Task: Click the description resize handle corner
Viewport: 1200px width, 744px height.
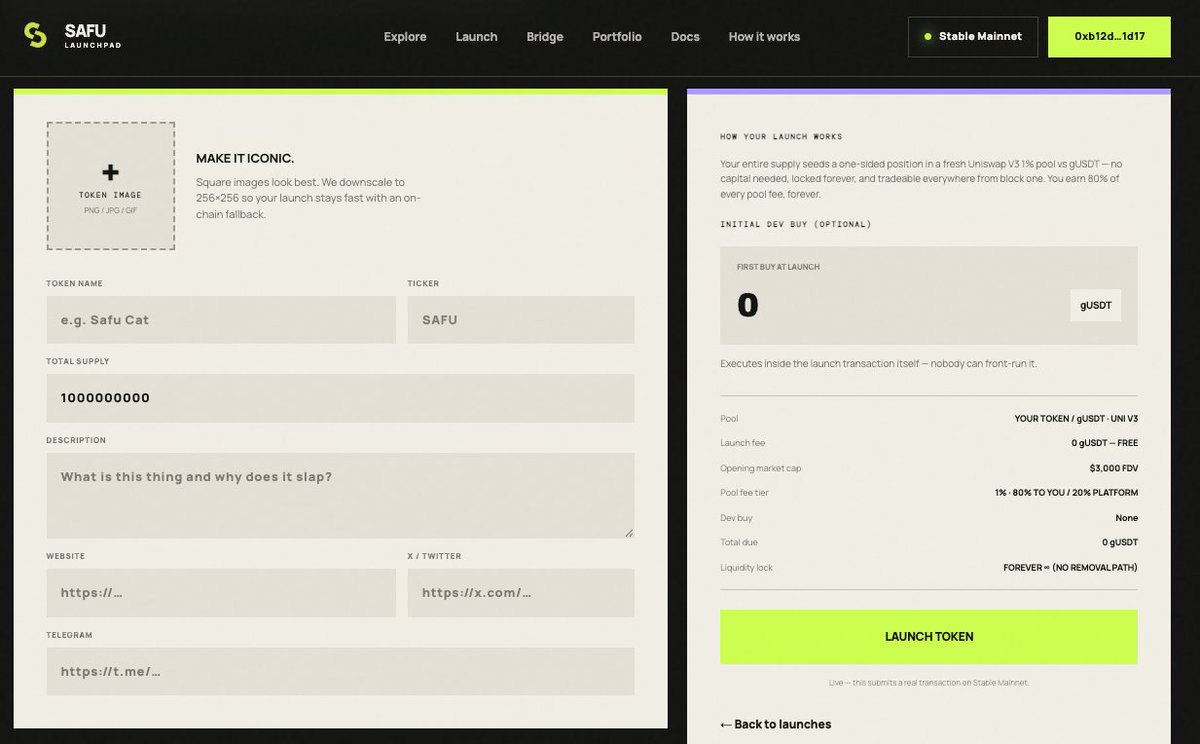Action: point(629,533)
